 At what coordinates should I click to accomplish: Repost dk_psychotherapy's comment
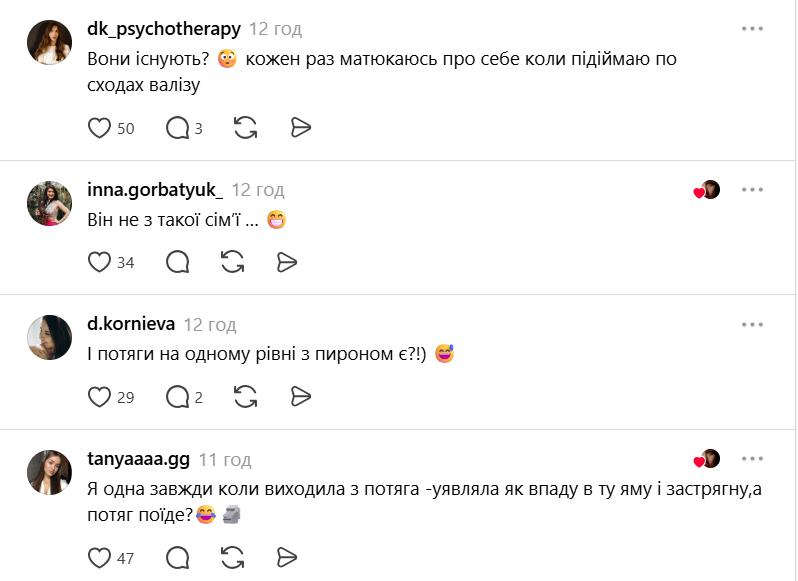[x=245, y=127]
